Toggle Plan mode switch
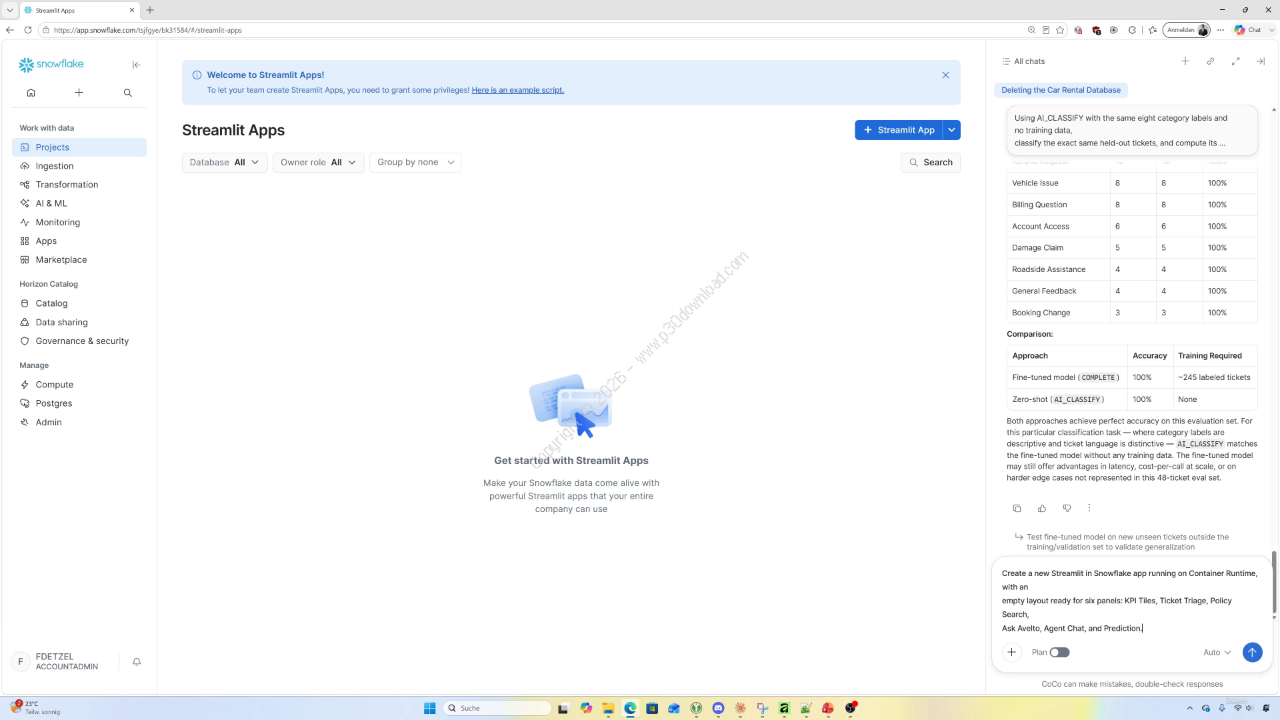Screen dimensions: 1280x720 (x=1059, y=652)
